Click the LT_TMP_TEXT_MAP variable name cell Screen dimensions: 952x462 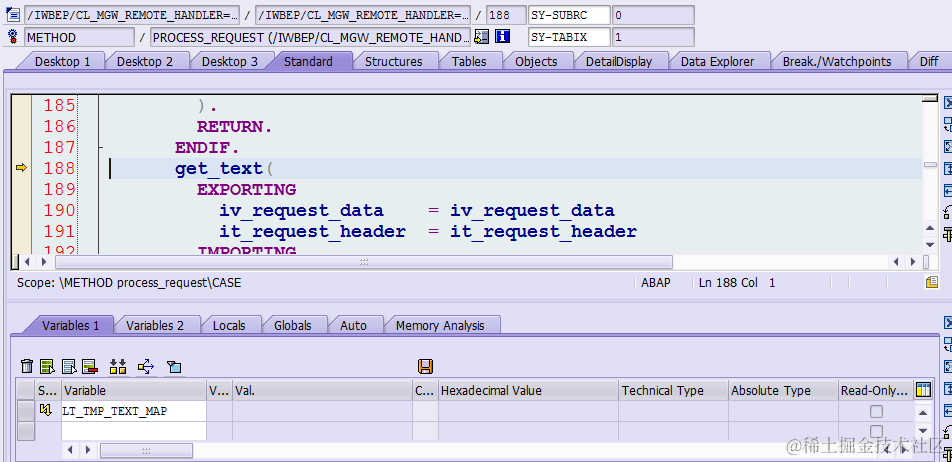(134, 411)
